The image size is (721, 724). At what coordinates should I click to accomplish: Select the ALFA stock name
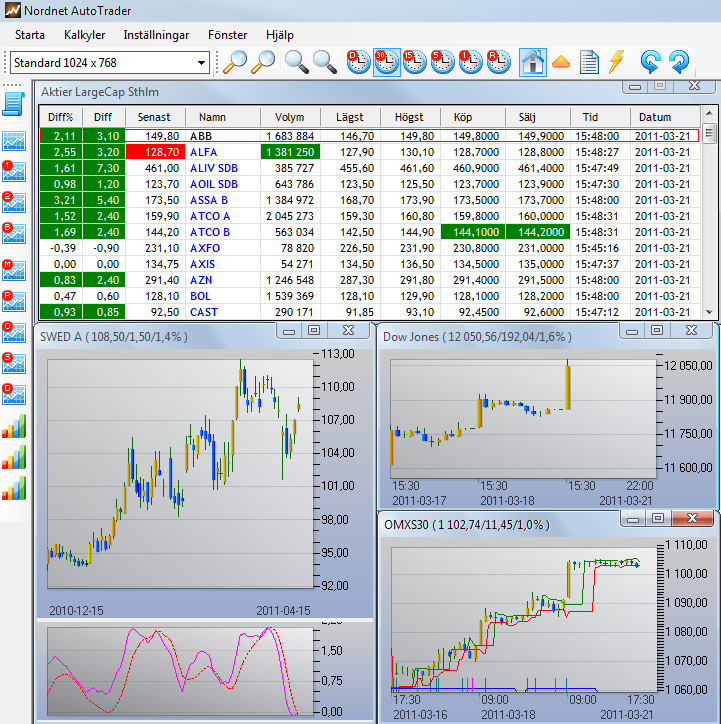[x=204, y=152]
